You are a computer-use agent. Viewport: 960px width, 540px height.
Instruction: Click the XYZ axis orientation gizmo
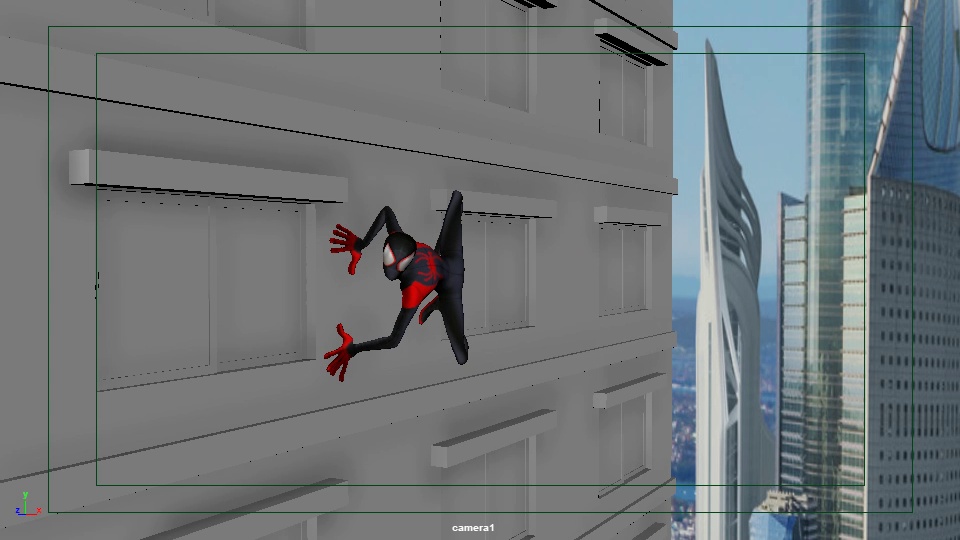click(25, 504)
